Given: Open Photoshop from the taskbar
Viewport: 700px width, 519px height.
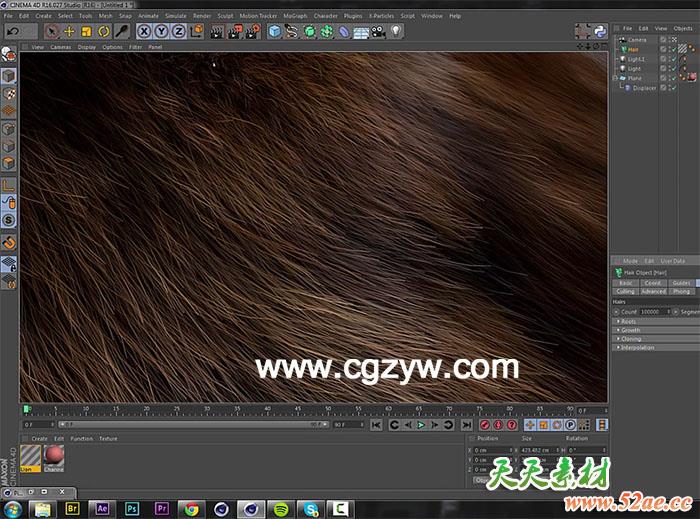Looking at the screenshot, I should [x=132, y=508].
